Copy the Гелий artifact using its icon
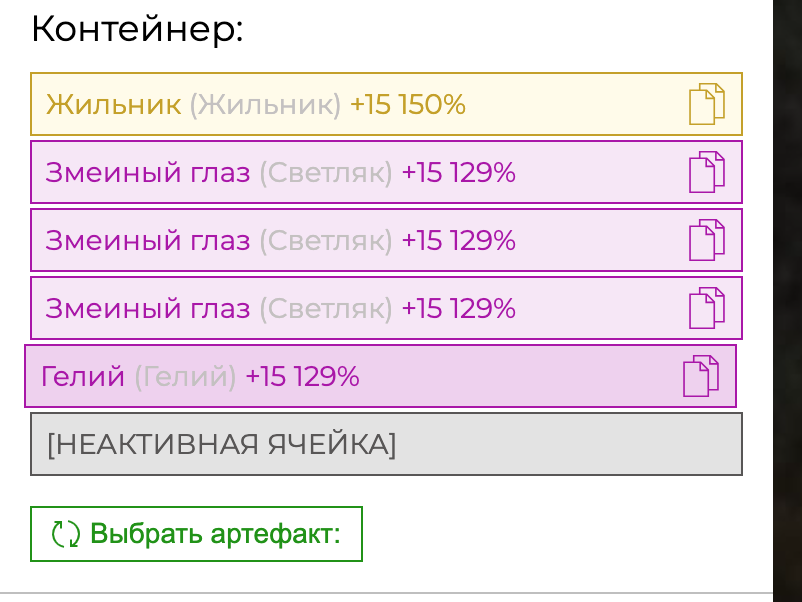Image resolution: width=802 pixels, height=602 pixels. point(701,376)
